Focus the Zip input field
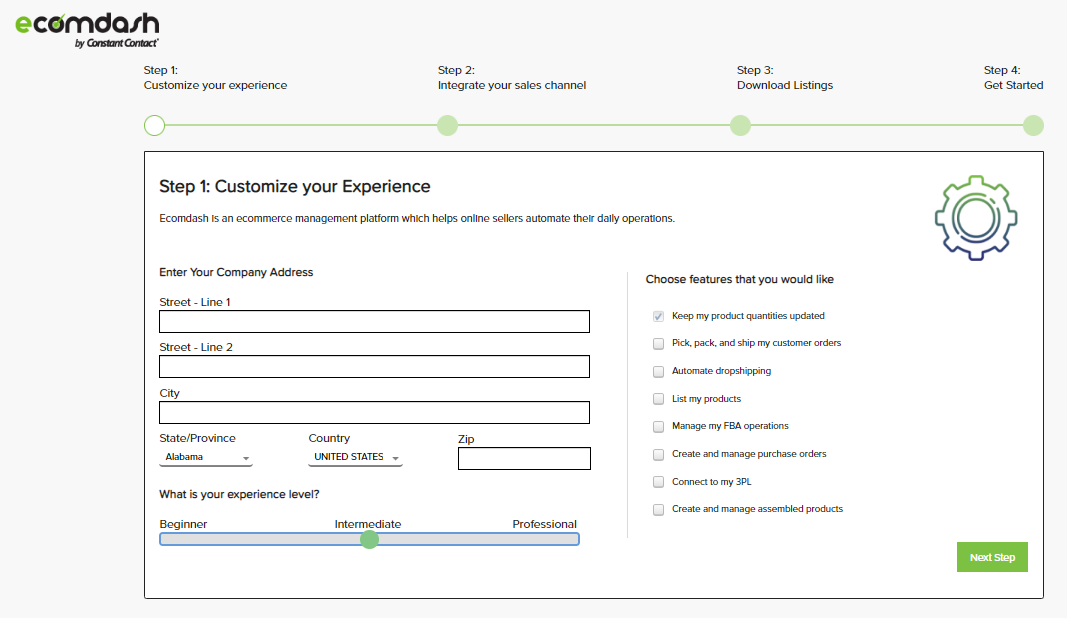The image size is (1067, 618). (524, 458)
